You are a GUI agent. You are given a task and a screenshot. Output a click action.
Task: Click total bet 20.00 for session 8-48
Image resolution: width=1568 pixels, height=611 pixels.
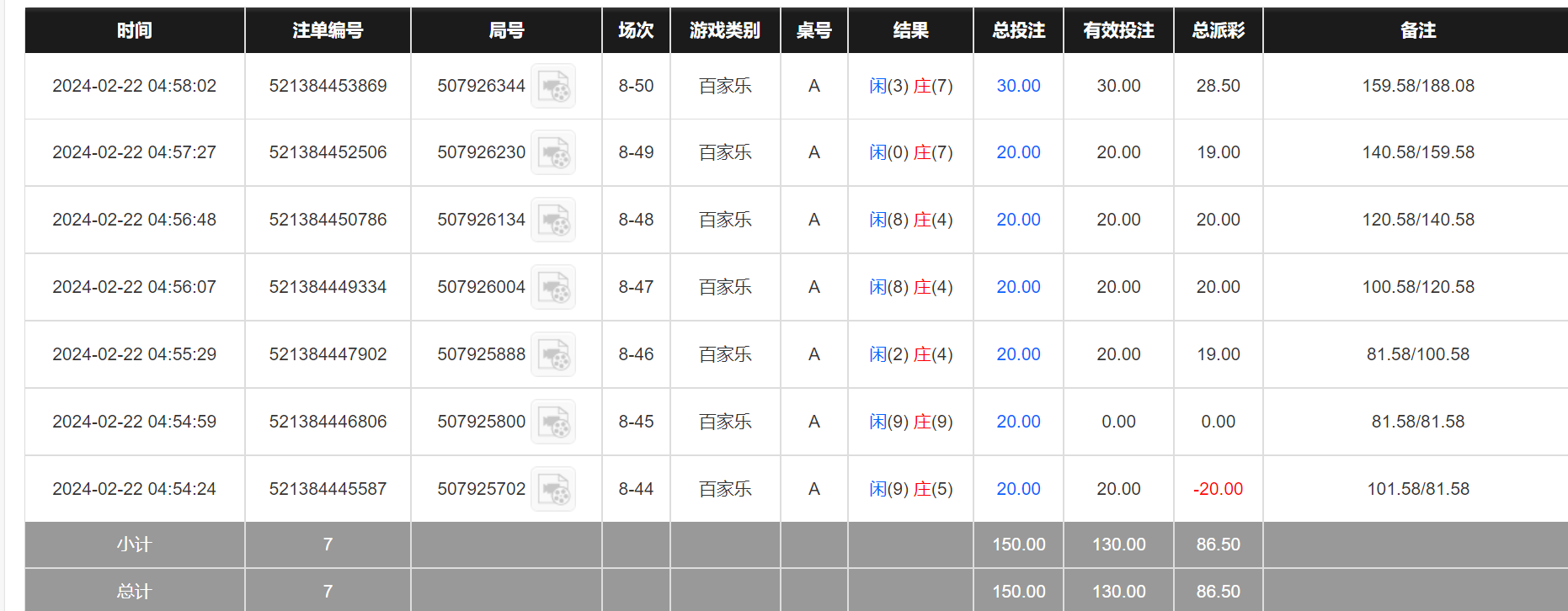pos(1018,220)
